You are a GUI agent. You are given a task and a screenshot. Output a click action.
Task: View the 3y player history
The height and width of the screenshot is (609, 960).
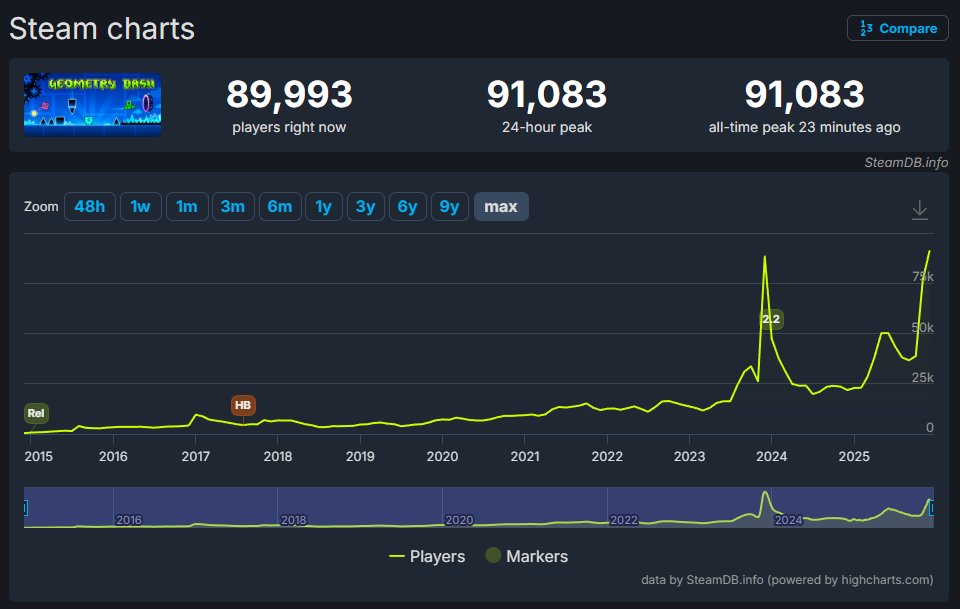click(x=365, y=206)
